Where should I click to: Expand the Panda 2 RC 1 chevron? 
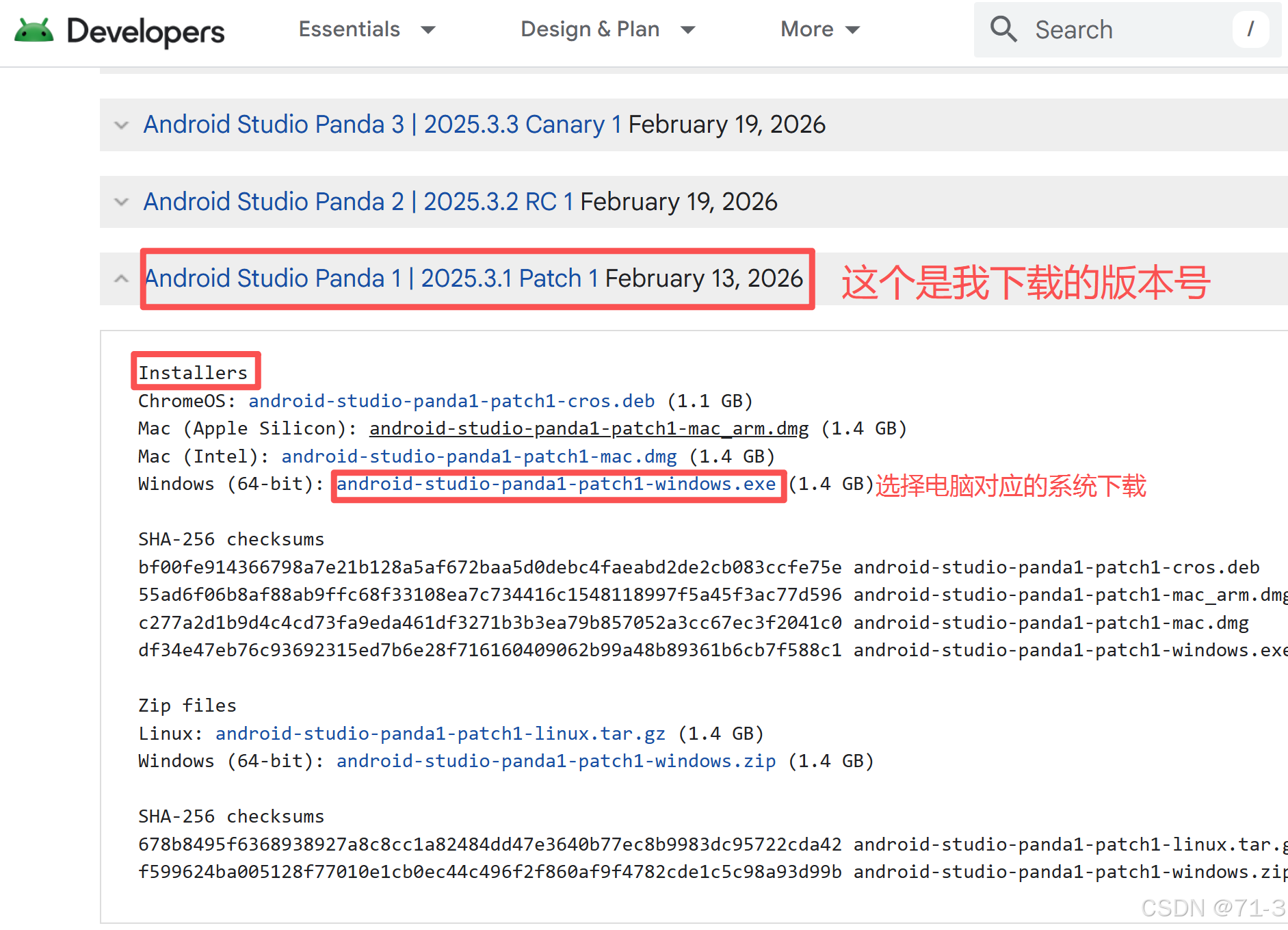tap(121, 202)
